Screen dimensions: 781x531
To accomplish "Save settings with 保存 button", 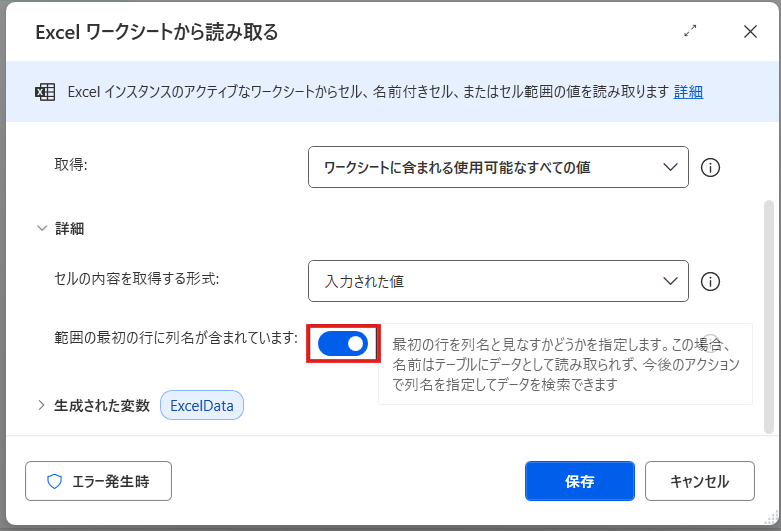I will pos(579,481).
